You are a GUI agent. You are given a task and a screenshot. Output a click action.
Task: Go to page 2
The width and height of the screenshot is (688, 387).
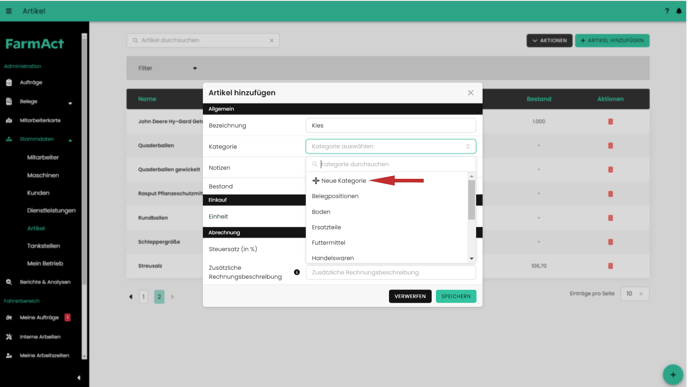tap(159, 297)
